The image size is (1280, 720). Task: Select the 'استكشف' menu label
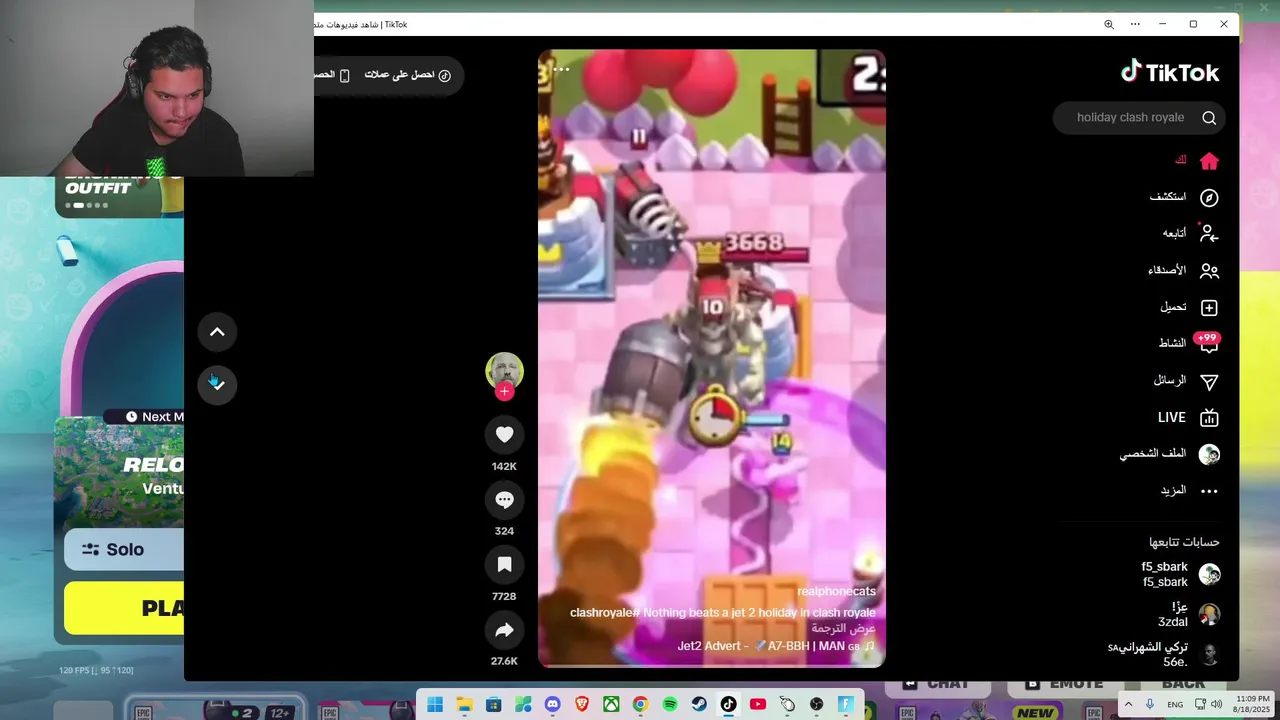coord(1167,197)
